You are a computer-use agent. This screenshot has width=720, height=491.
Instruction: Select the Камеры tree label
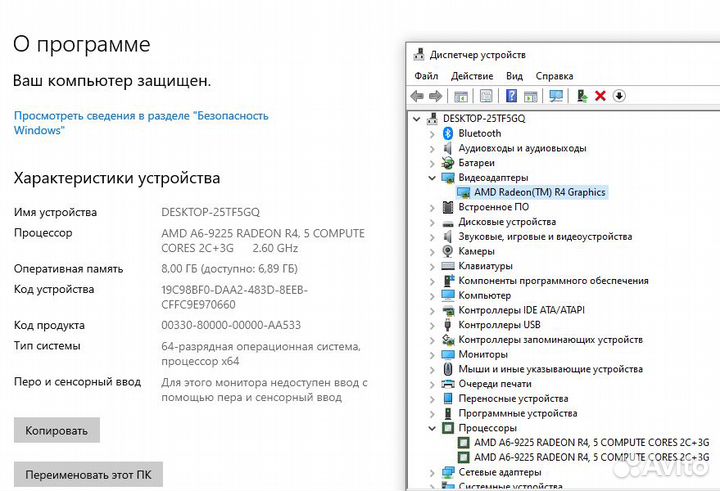coord(476,251)
